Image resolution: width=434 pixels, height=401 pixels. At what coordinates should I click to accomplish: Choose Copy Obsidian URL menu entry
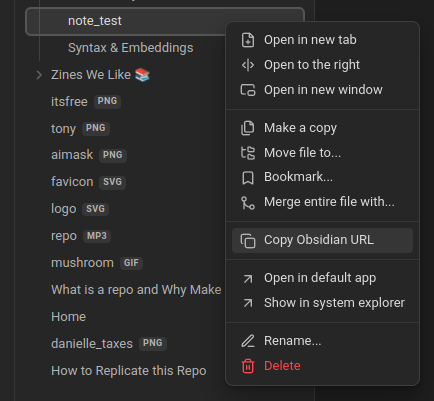pyautogui.click(x=322, y=240)
